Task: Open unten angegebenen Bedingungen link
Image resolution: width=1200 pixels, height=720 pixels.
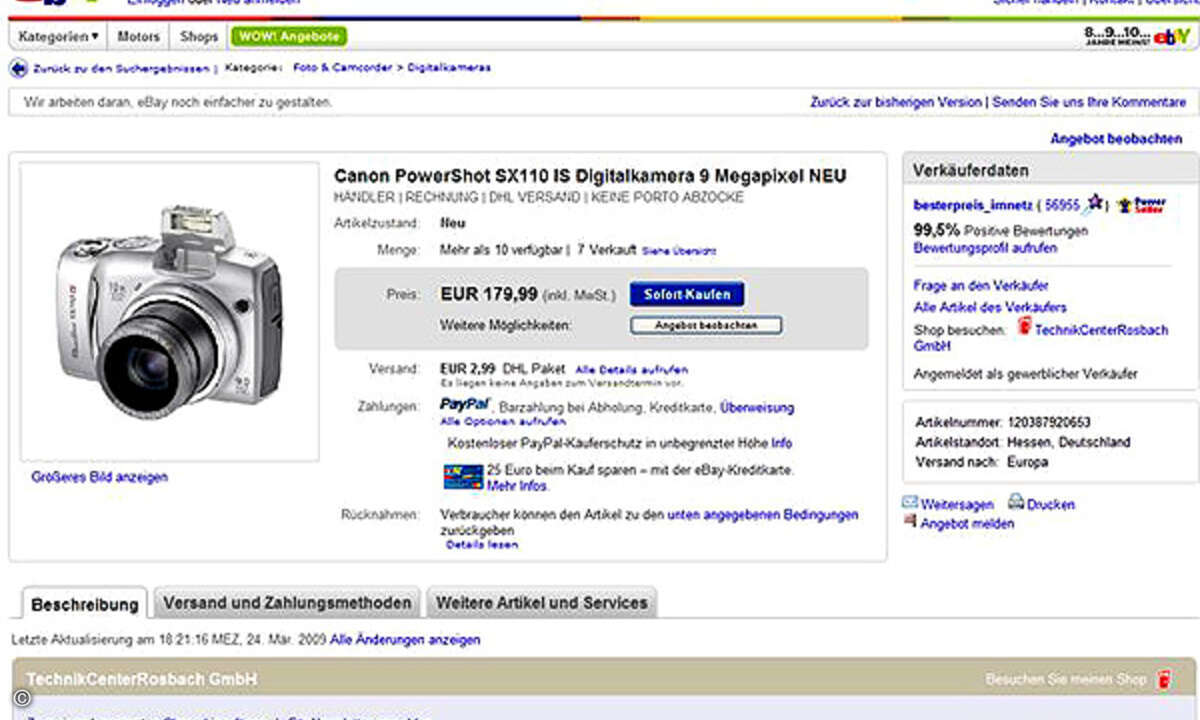Action: [x=763, y=515]
